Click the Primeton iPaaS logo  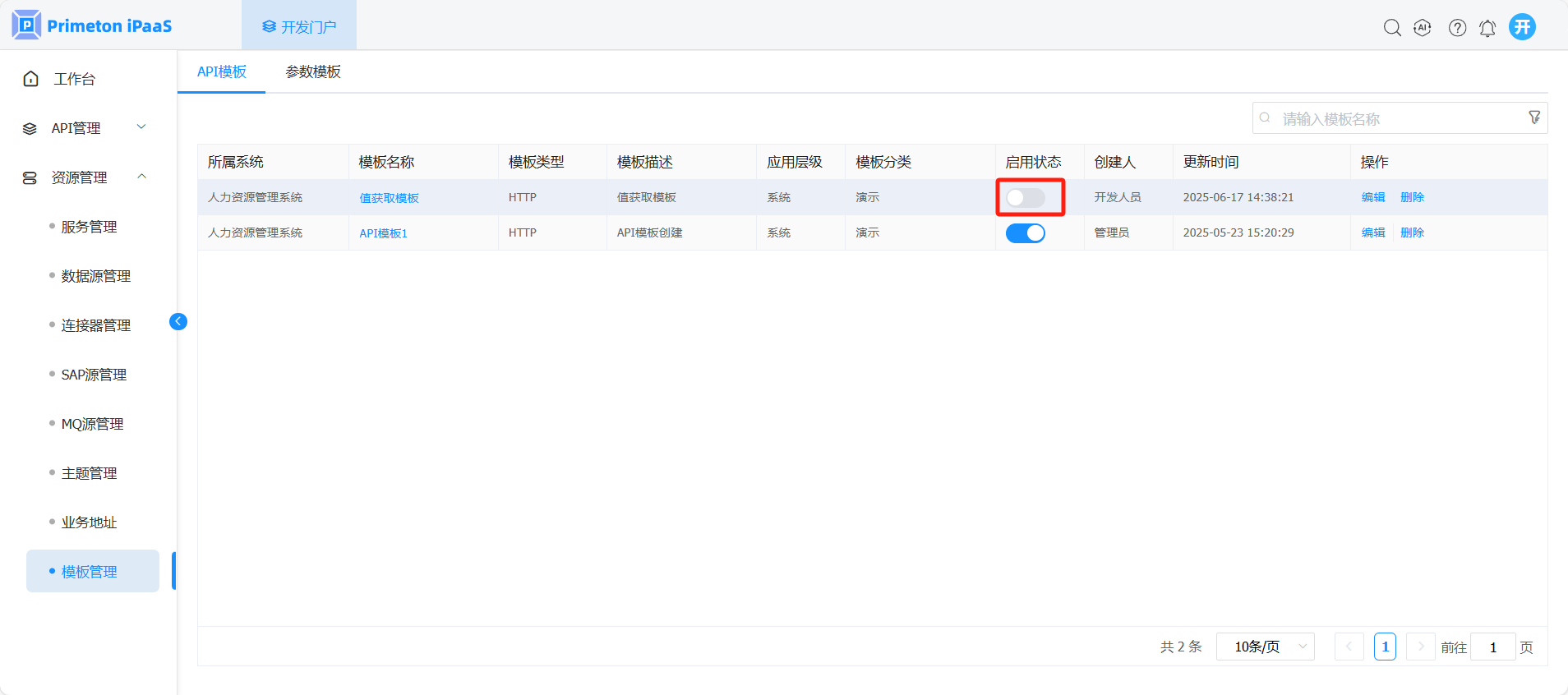(92, 25)
